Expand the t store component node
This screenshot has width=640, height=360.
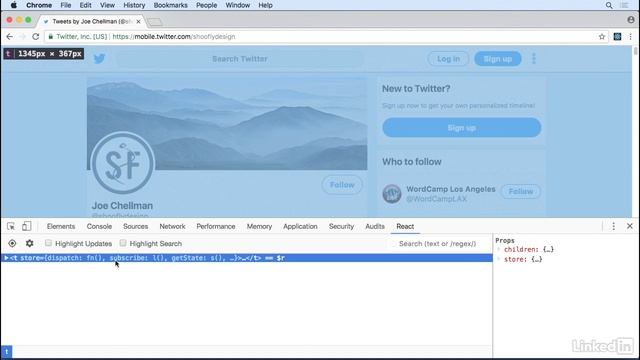pyautogui.click(x=6, y=258)
